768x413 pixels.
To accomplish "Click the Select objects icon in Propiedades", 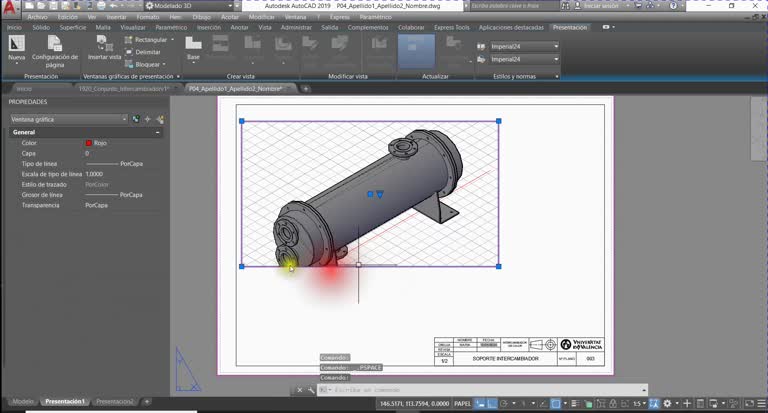I will pyautogui.click(x=148, y=119).
